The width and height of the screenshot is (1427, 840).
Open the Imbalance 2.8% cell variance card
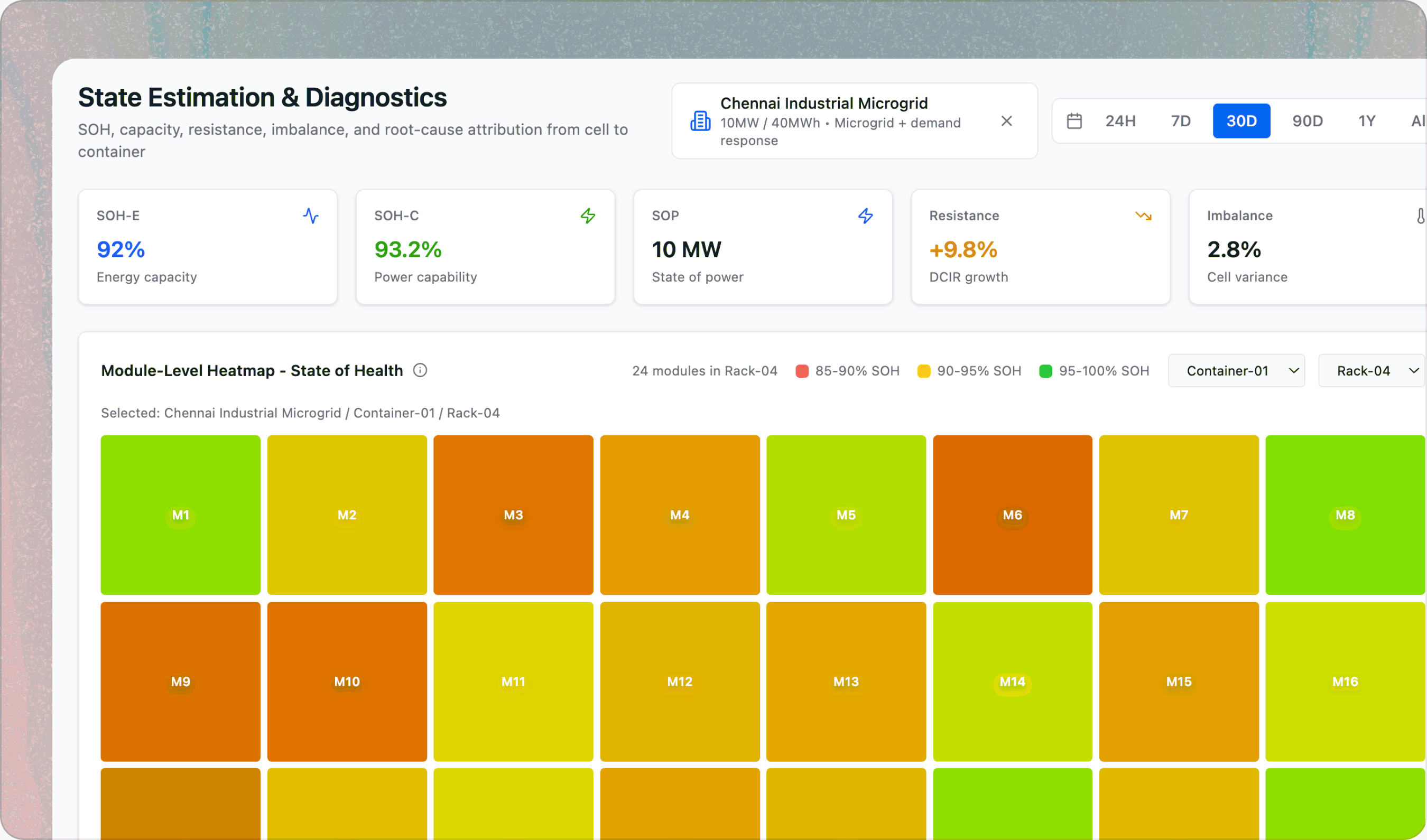[1308, 247]
